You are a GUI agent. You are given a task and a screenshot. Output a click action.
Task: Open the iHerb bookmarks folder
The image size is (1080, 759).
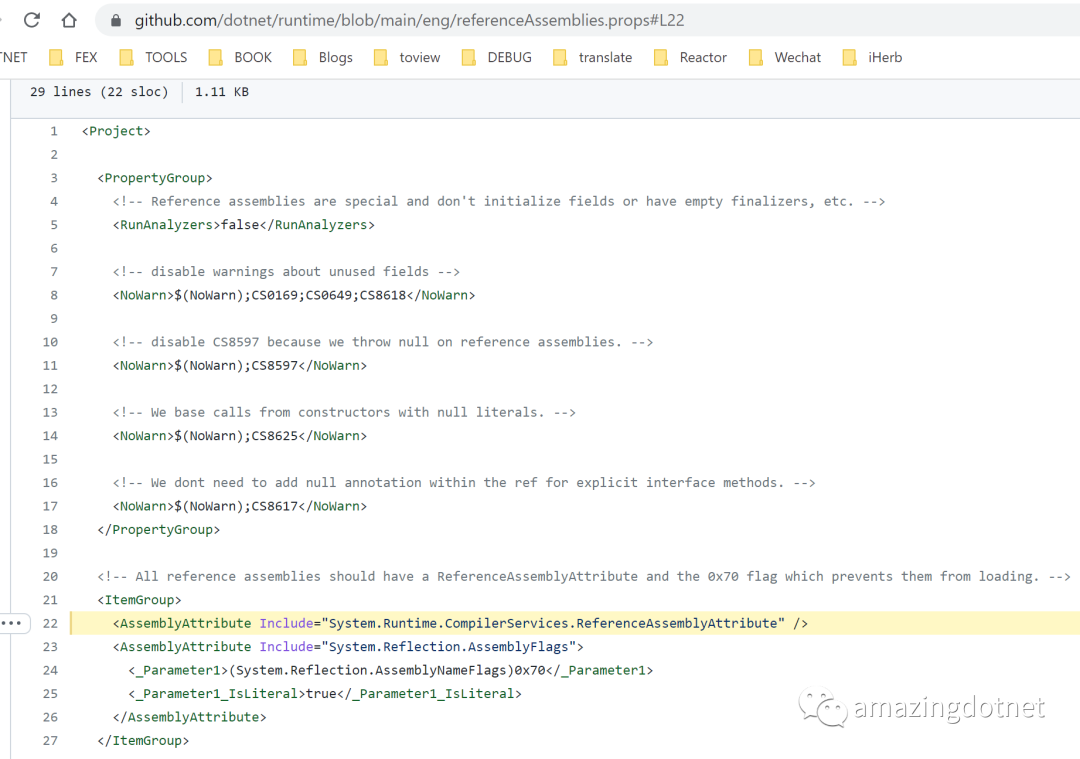[873, 57]
